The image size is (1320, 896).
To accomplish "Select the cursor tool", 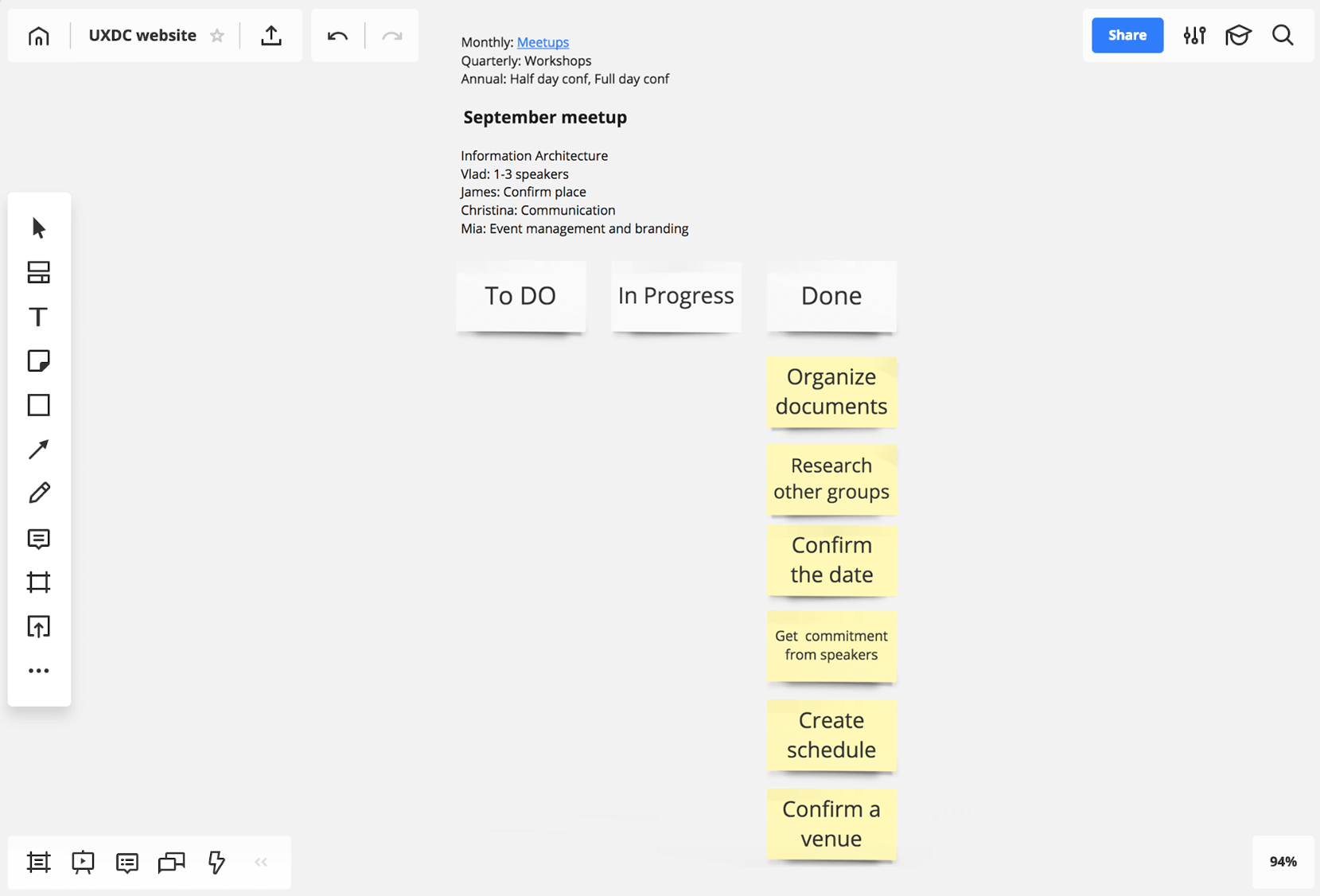I will click(38, 228).
